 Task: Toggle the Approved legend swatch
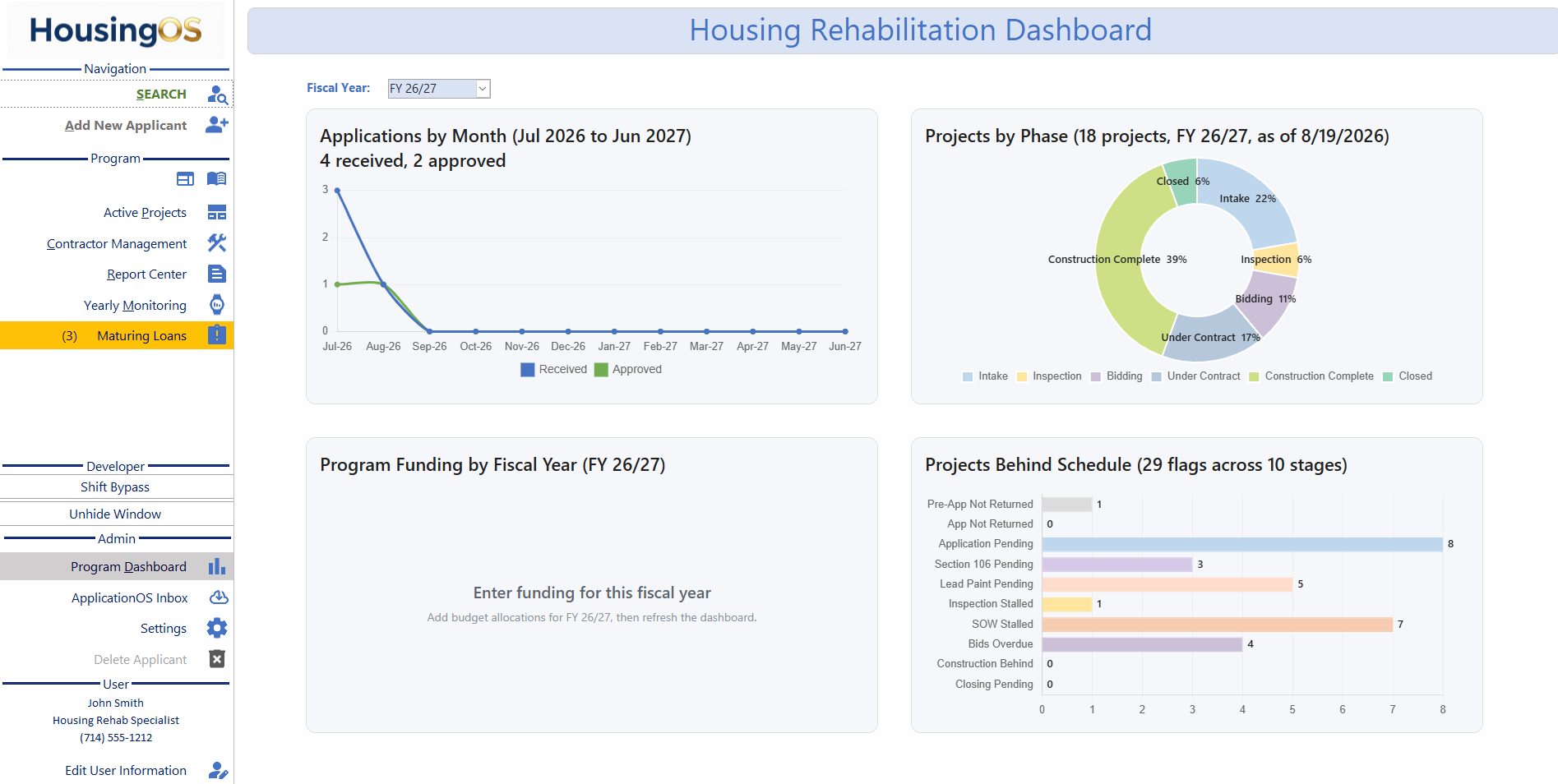[601, 370]
